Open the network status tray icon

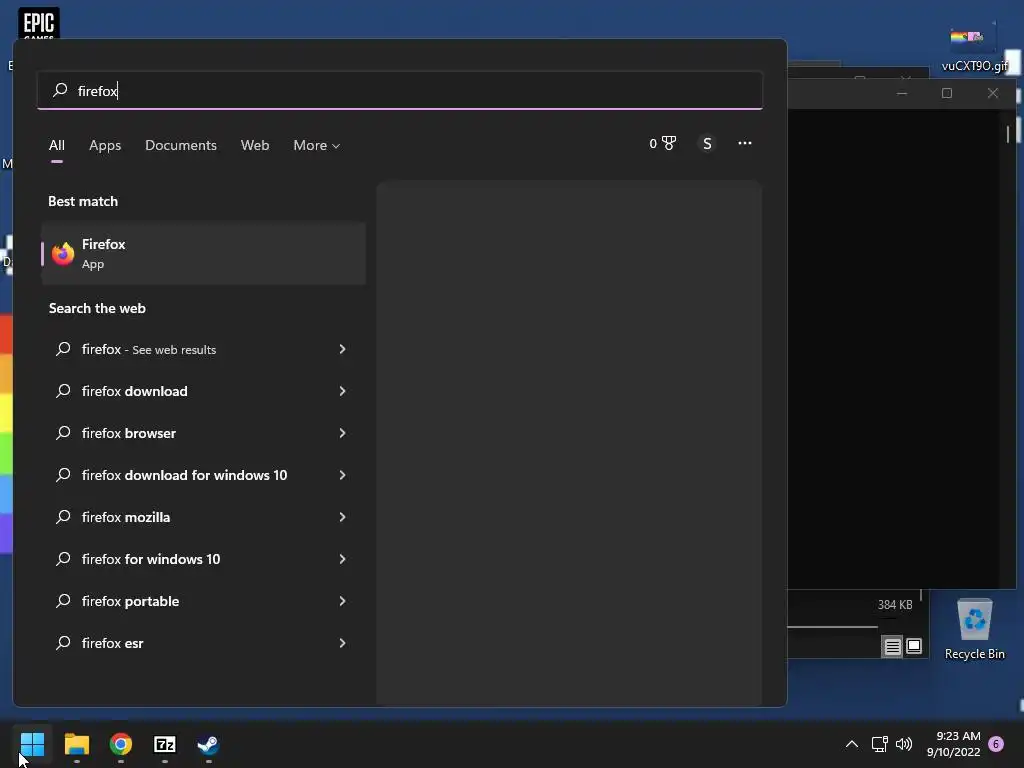[880, 744]
